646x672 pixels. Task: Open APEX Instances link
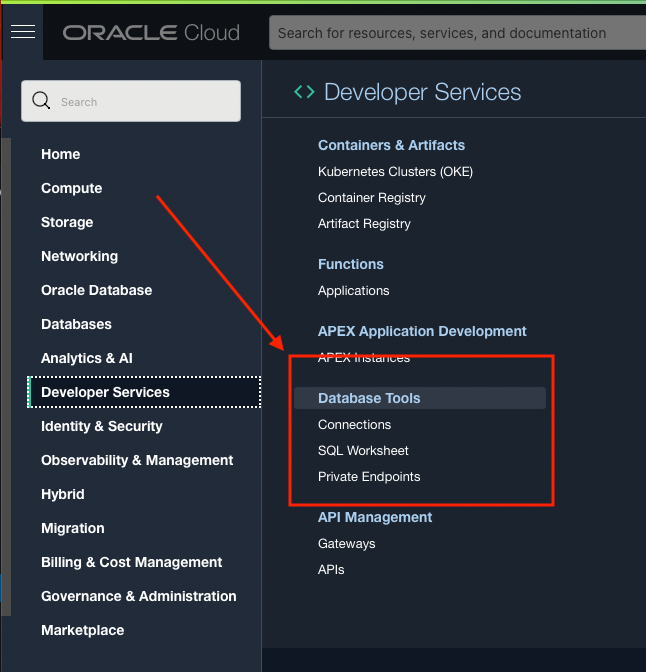coord(363,357)
